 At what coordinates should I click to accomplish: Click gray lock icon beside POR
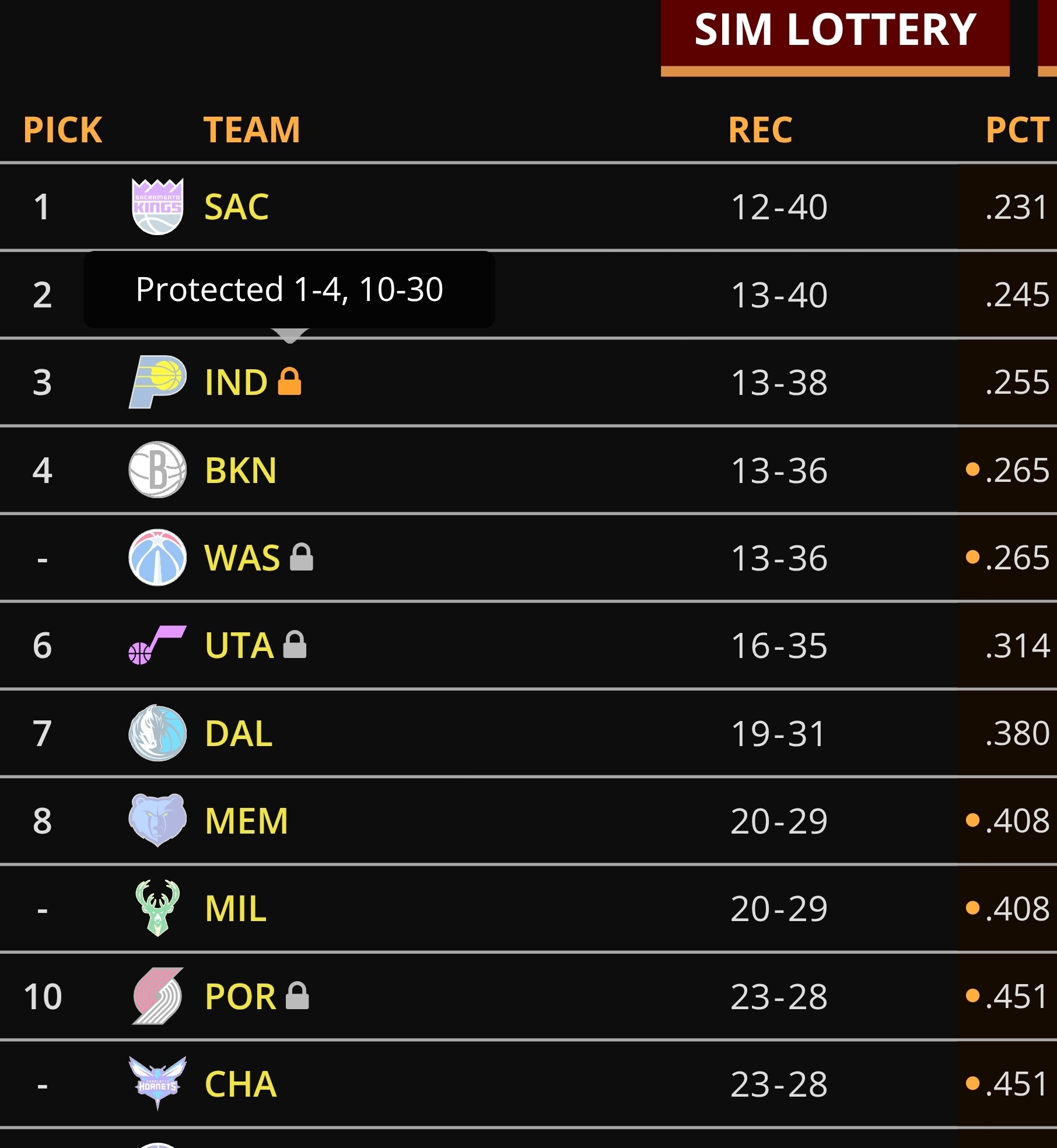click(297, 995)
